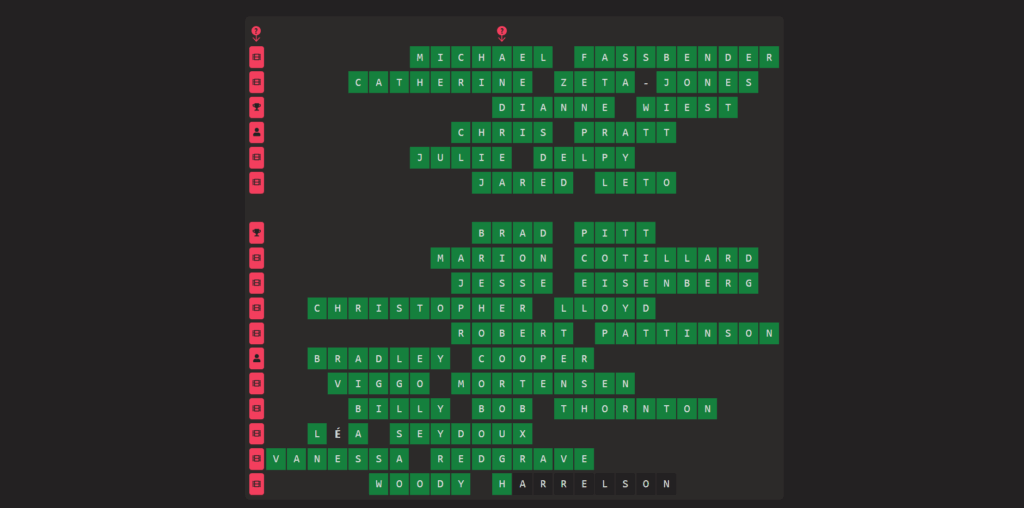Screen dimensions: 1024x508
Task: Select the last empty tile of Harrelson's surname
Action: 666,484
